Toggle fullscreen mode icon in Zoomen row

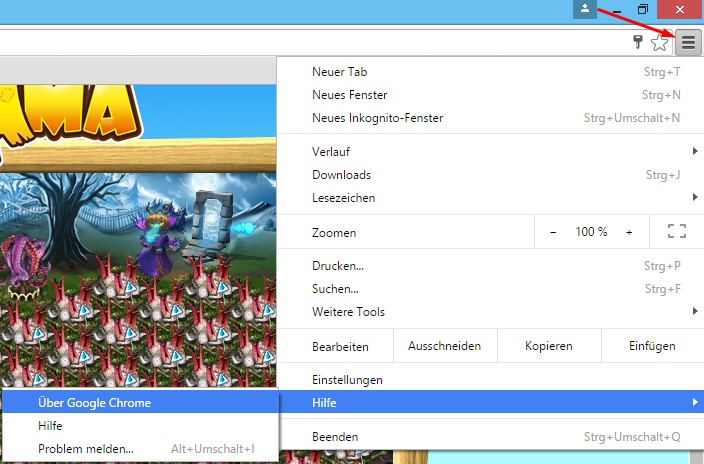click(x=677, y=231)
